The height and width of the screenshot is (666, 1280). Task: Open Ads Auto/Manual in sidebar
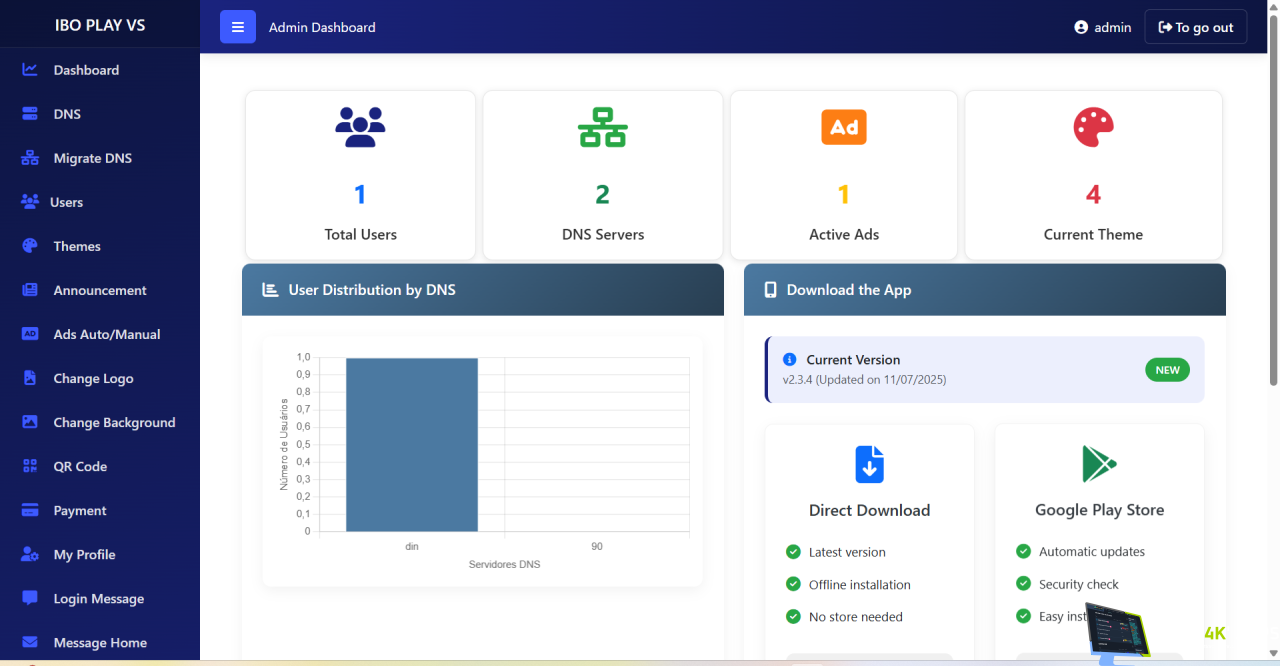106,334
